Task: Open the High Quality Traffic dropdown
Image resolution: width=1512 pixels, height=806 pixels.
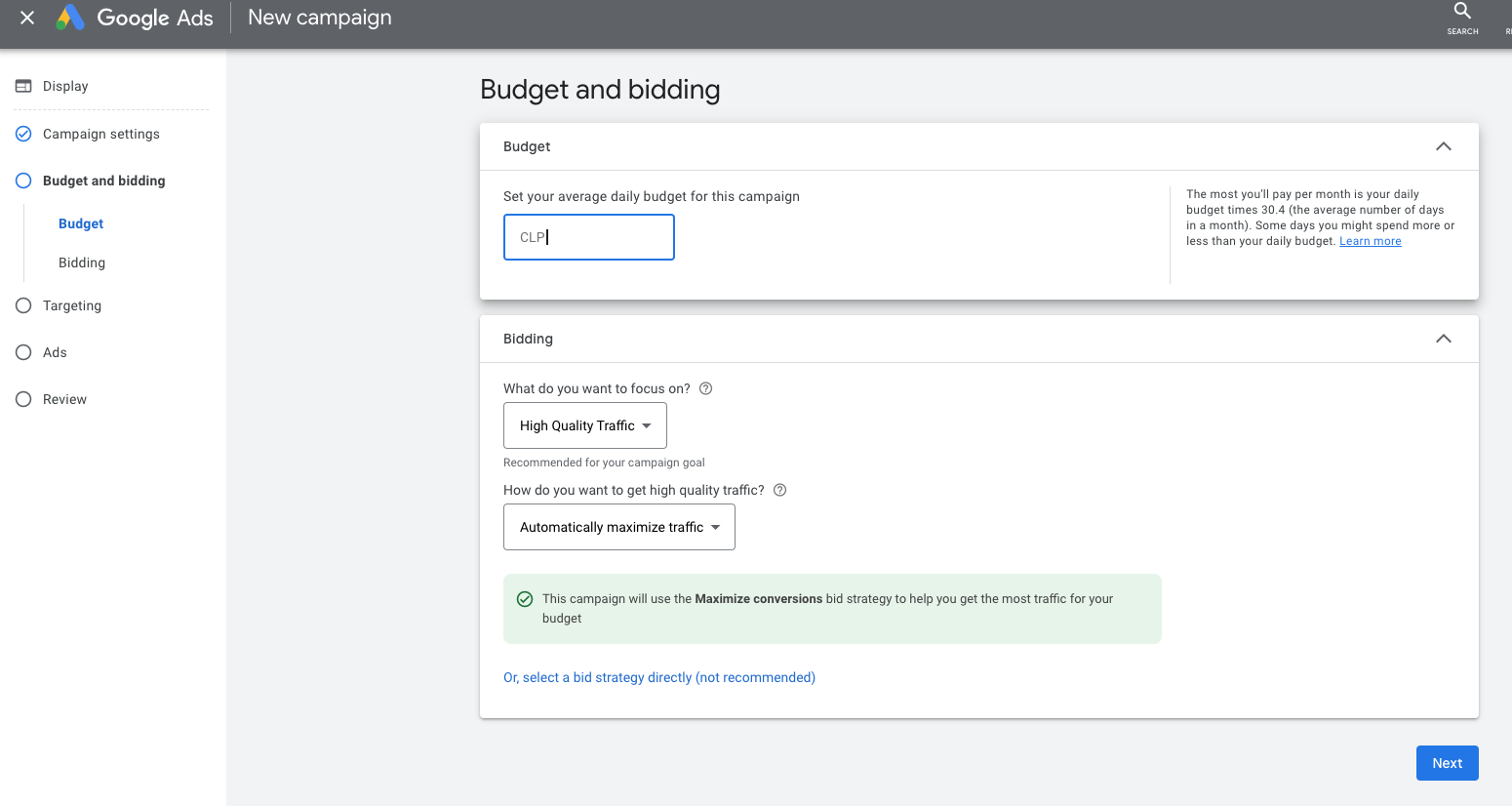Action: point(585,425)
